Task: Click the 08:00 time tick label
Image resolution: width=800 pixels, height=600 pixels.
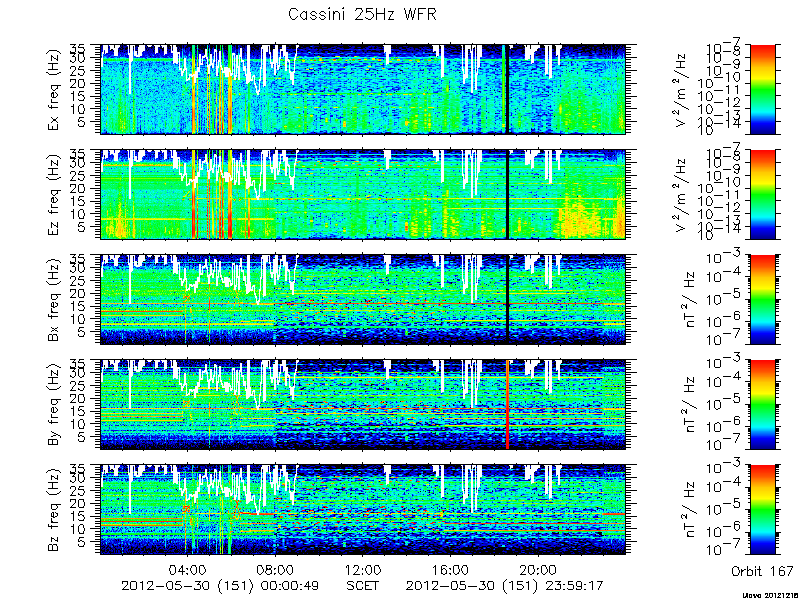Action: tap(276, 569)
